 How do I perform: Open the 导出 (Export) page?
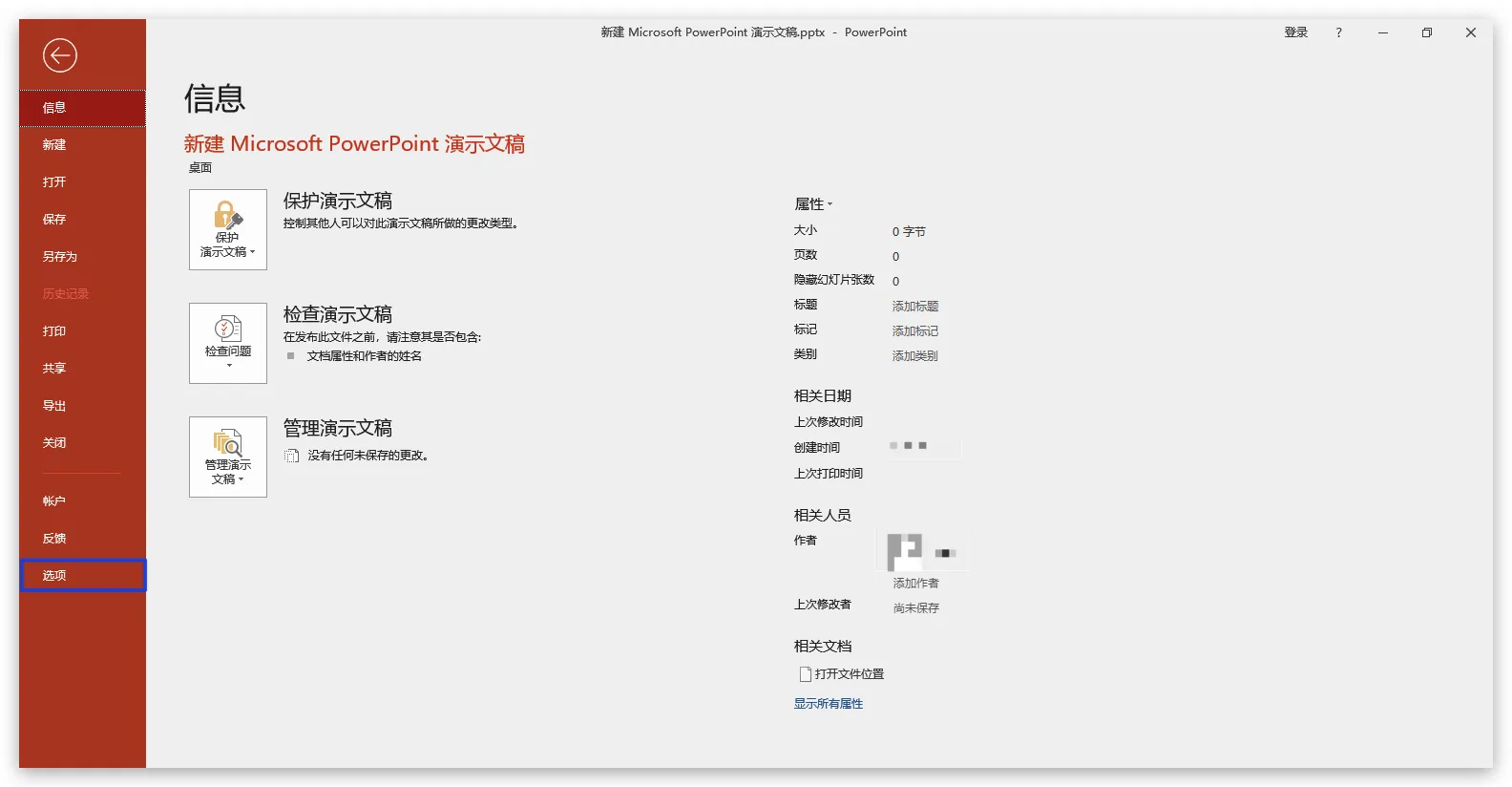click(x=54, y=406)
